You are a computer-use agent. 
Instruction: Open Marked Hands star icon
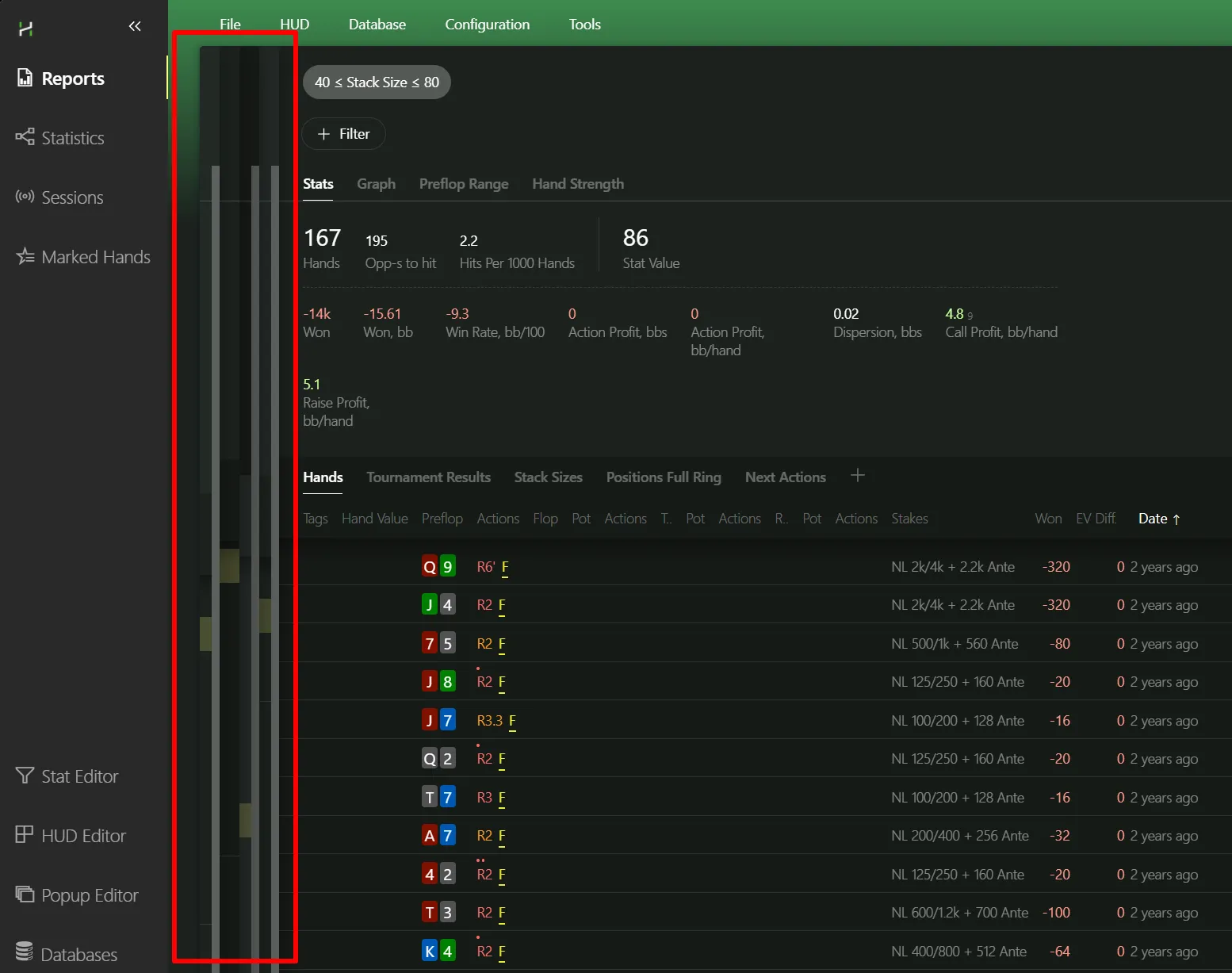(x=25, y=256)
